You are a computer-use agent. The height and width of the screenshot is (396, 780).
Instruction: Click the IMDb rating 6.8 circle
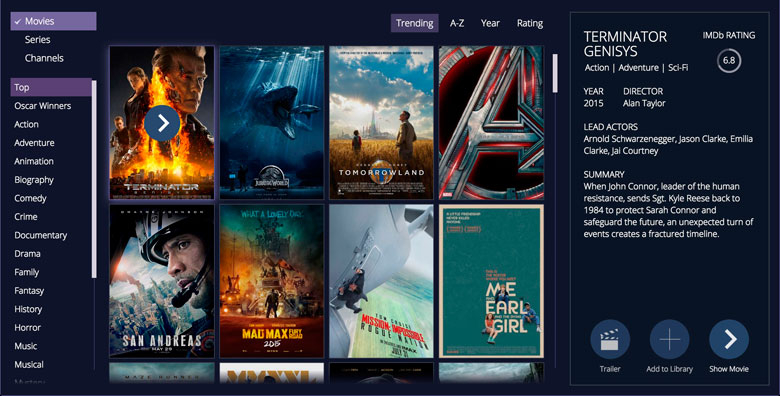(729, 61)
